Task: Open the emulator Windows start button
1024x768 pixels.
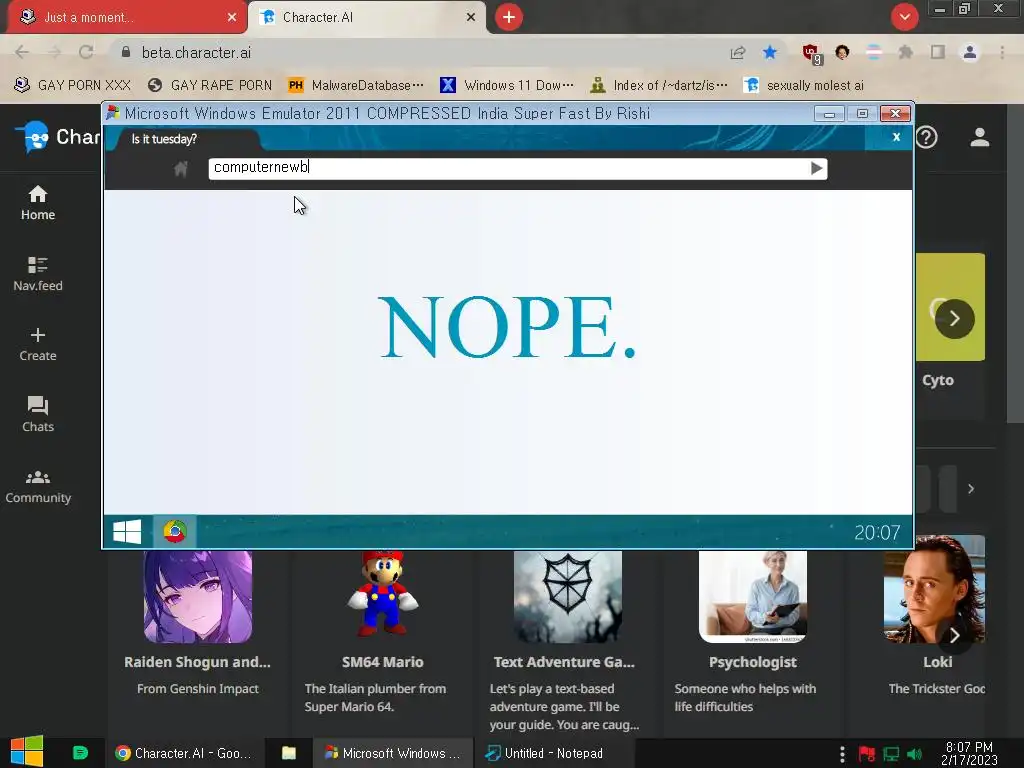Action: click(127, 532)
